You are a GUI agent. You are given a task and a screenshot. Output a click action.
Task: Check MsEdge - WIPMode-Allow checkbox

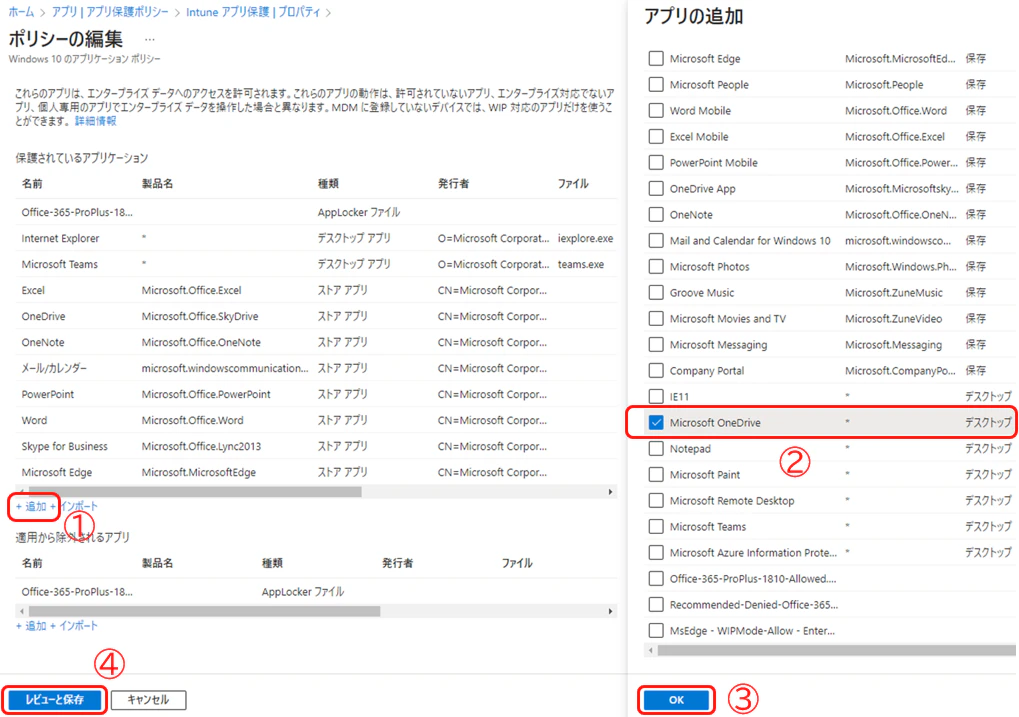click(x=656, y=631)
